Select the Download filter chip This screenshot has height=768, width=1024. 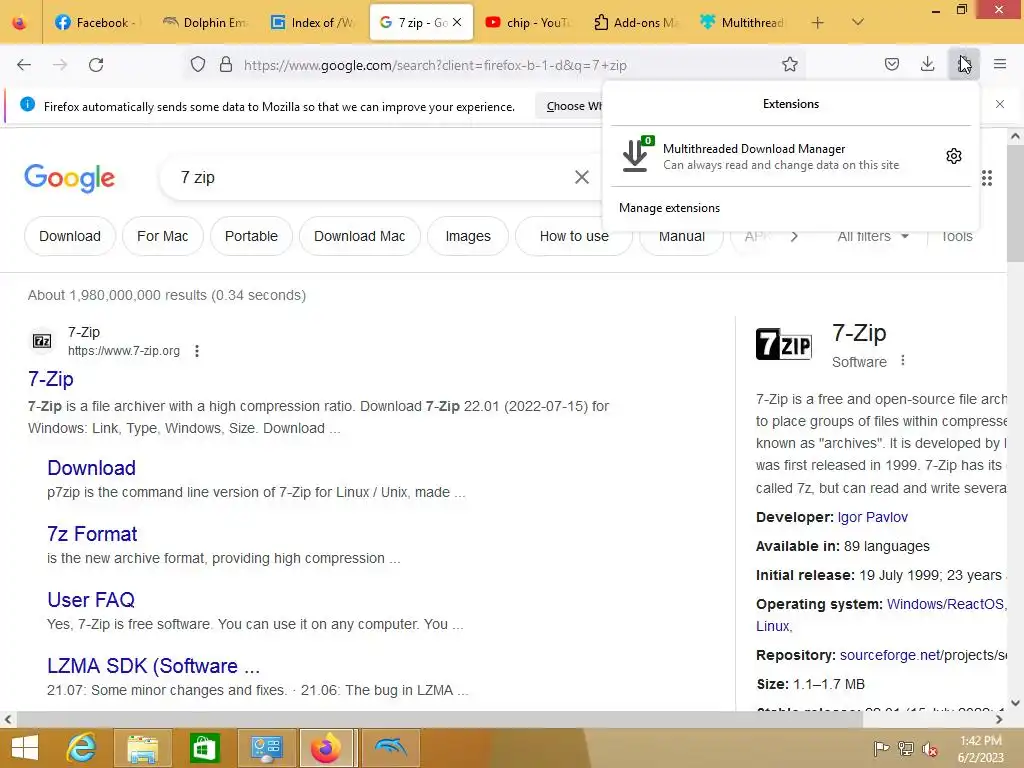[x=70, y=236]
